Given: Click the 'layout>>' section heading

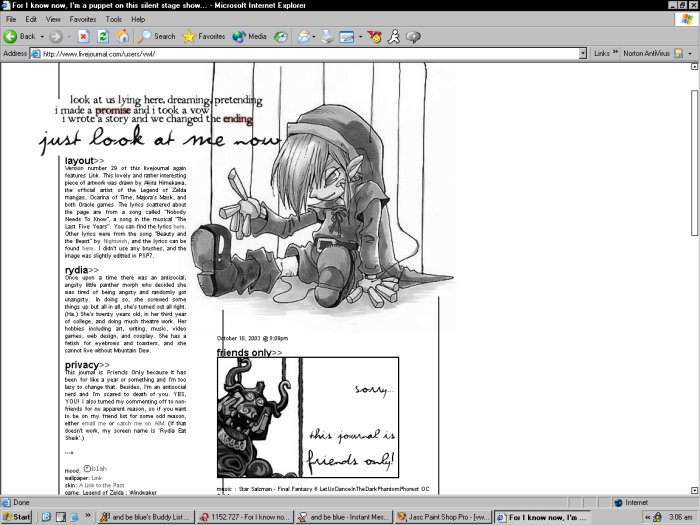Looking at the screenshot, I should pos(84,161).
